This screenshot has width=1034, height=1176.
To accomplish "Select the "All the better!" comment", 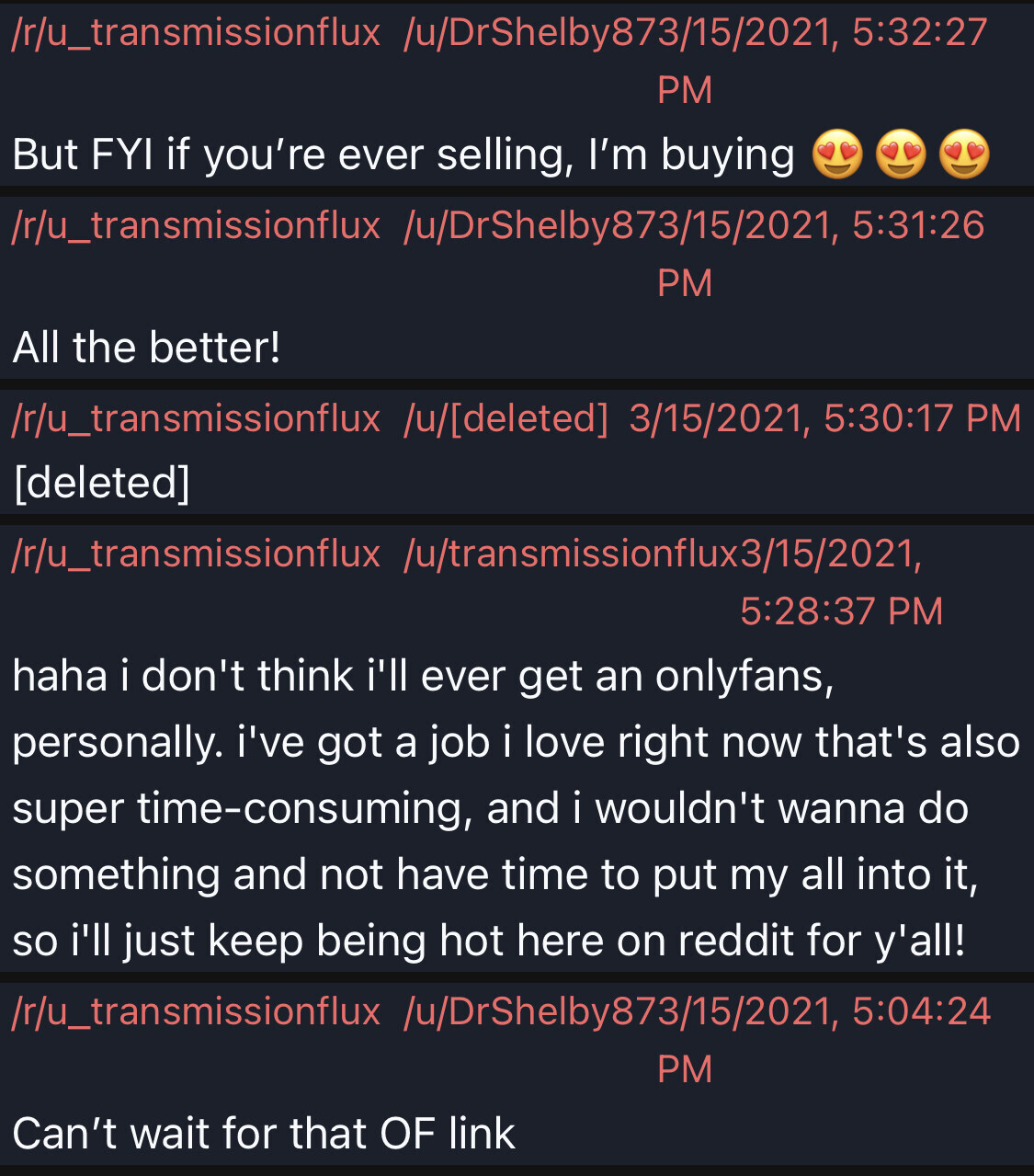I will (x=147, y=348).
